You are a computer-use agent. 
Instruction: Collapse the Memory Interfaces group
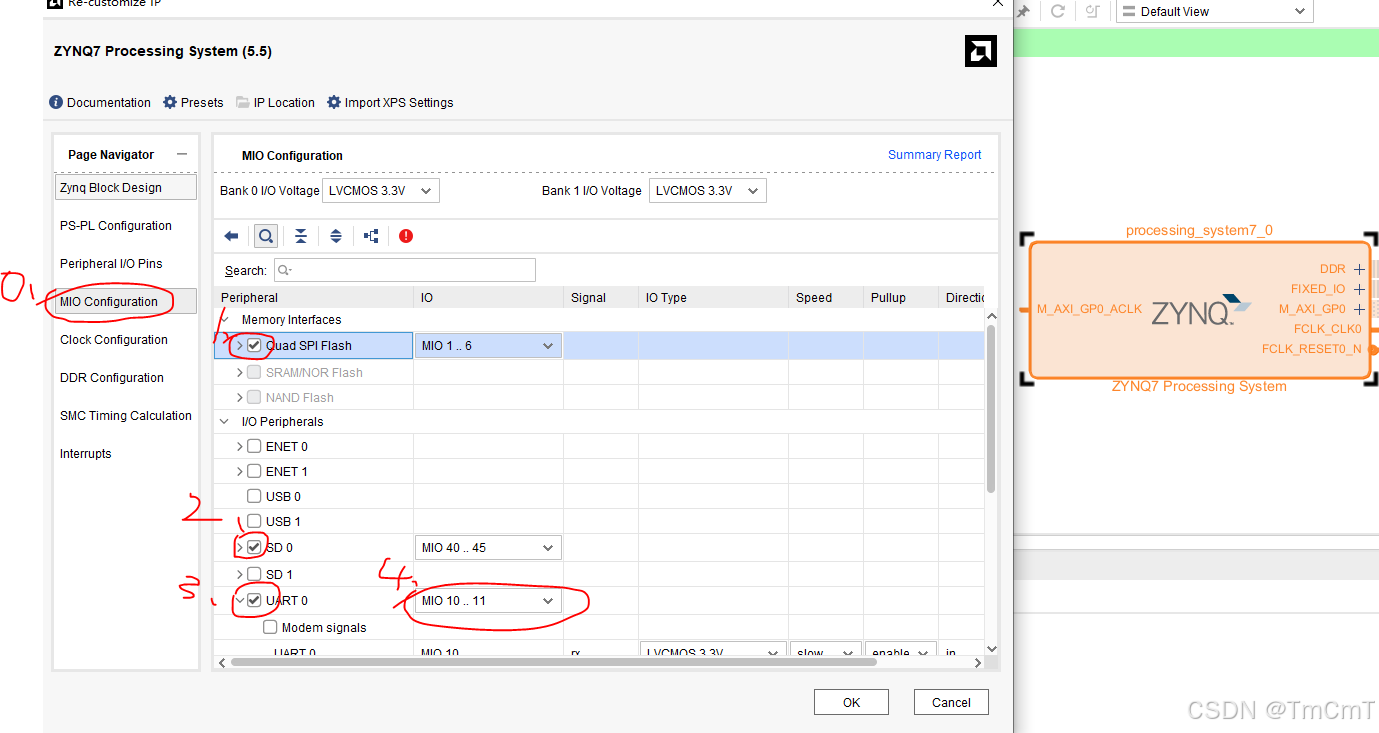(223, 320)
